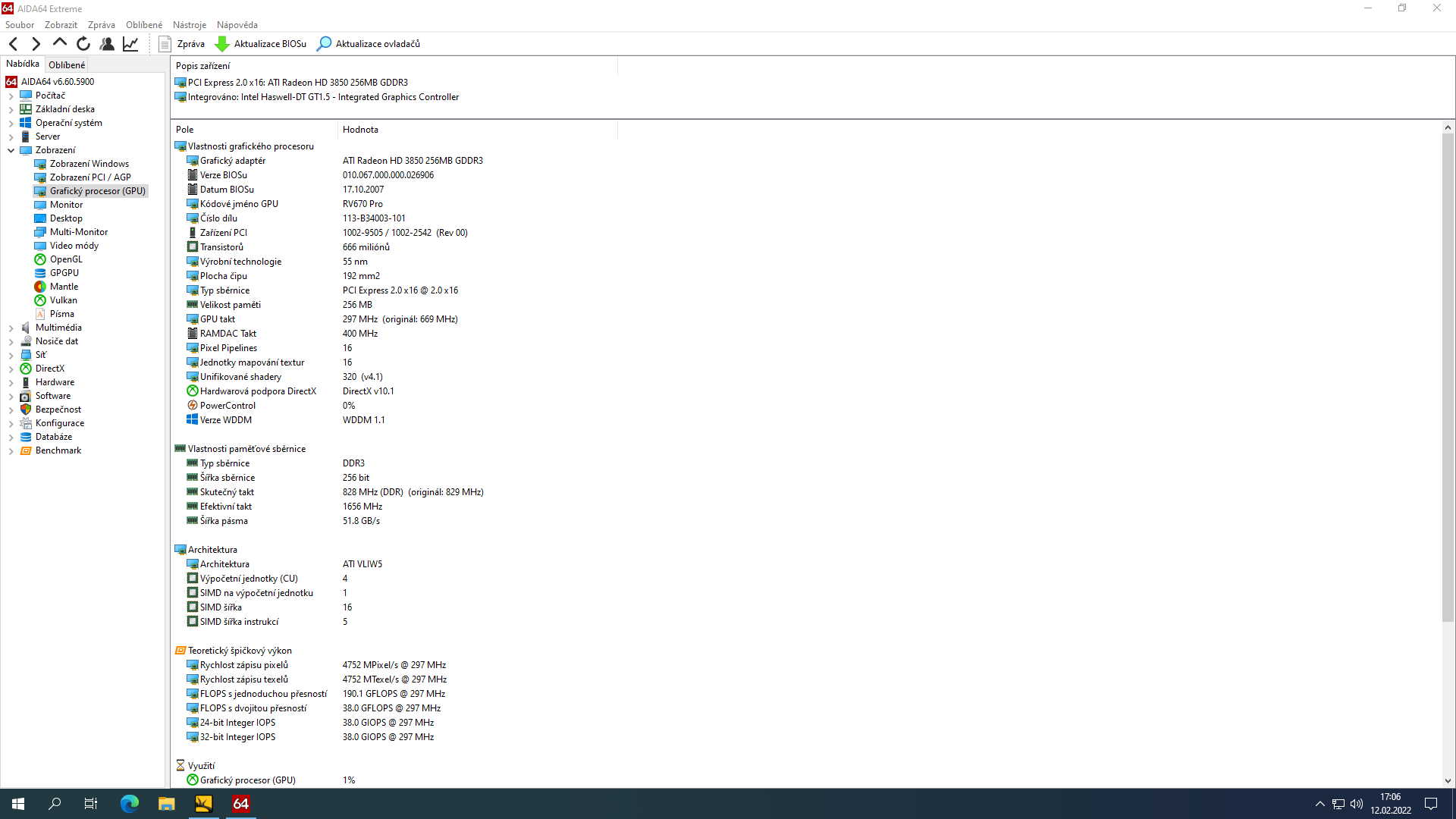
Task: Expand the Benchmark tree node
Action: click(11, 451)
